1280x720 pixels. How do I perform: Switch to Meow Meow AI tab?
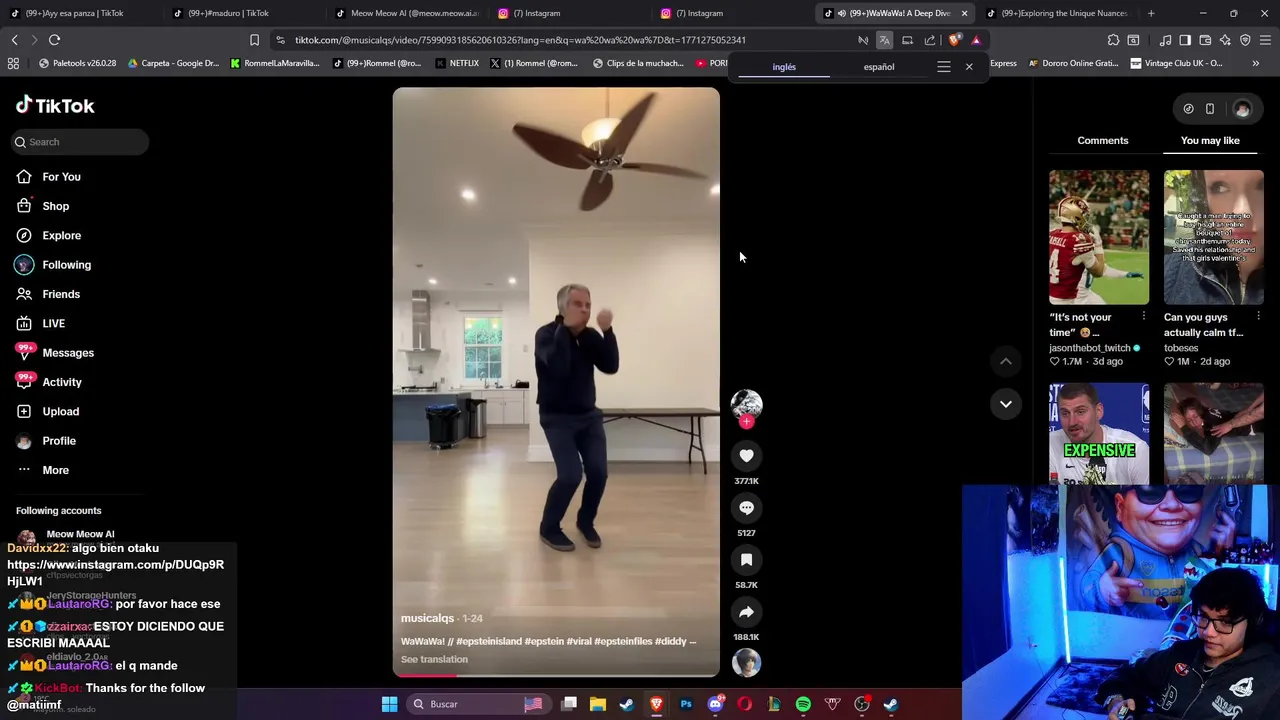pos(406,13)
